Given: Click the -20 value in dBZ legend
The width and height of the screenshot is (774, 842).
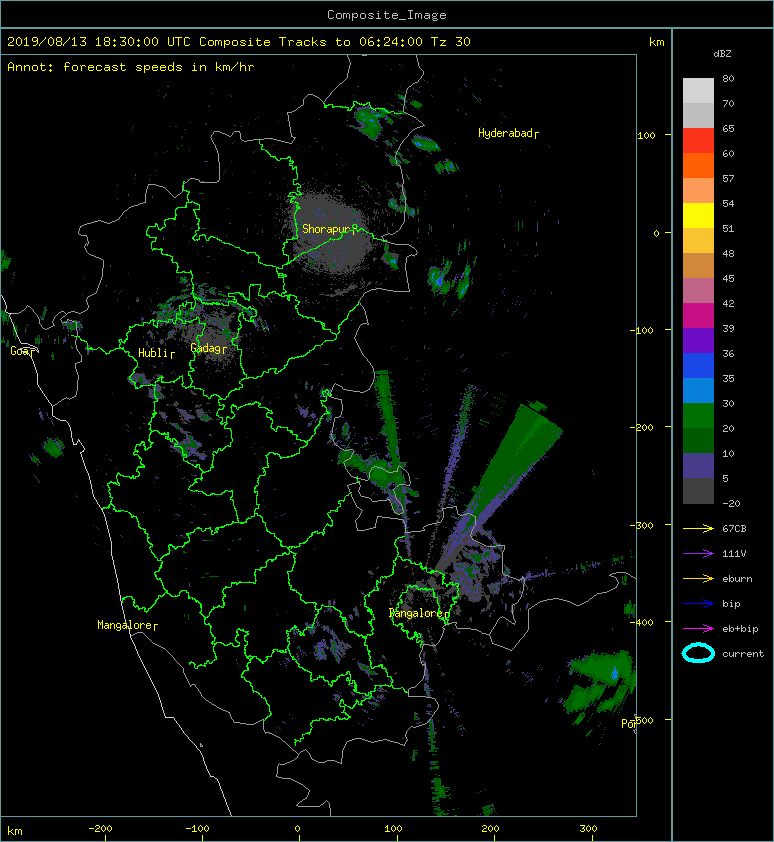Looking at the screenshot, I should [x=731, y=504].
